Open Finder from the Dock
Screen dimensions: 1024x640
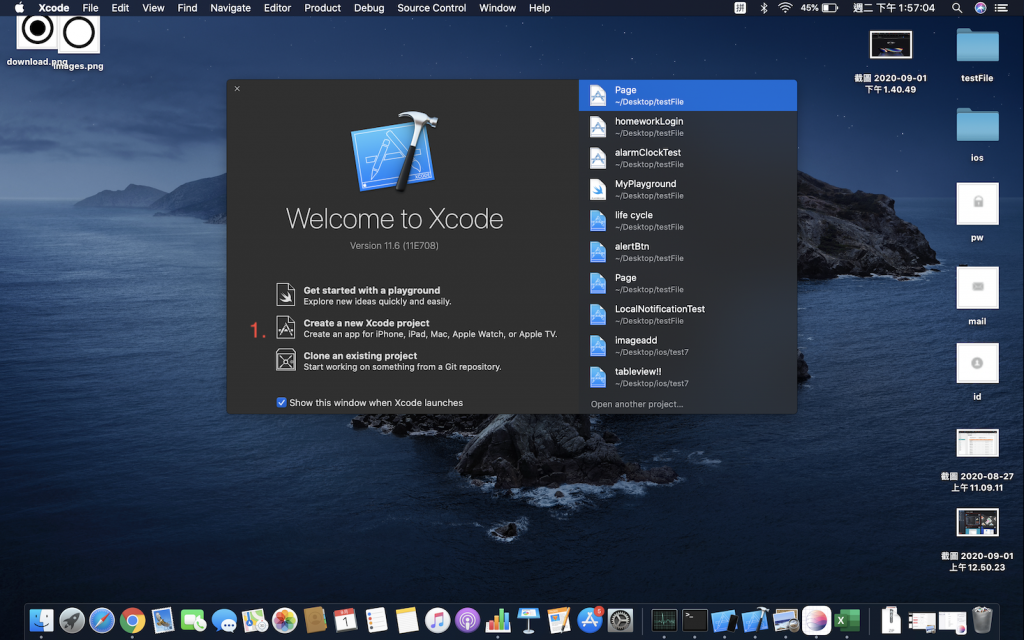(x=41, y=620)
